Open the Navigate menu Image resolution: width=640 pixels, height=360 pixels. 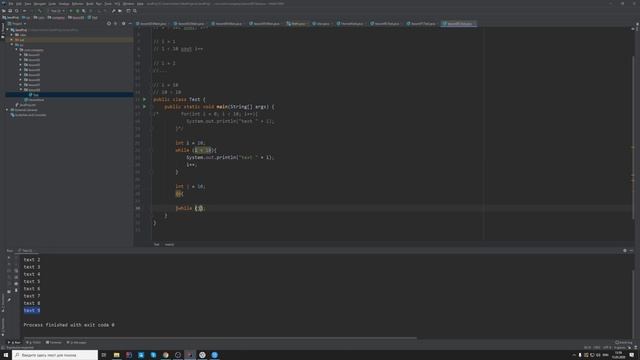pos(40,4)
